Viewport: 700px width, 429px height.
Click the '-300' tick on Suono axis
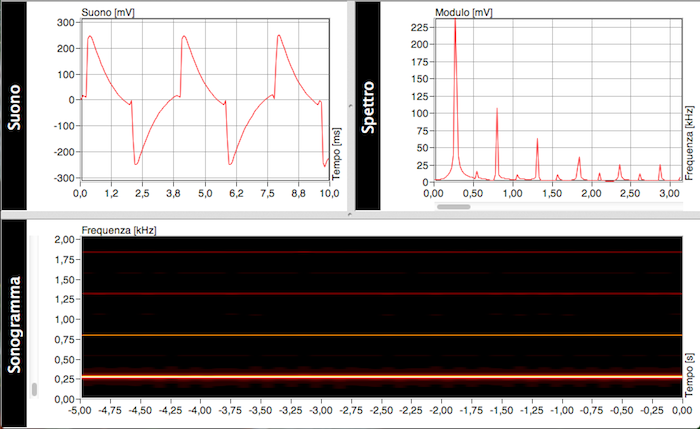pos(64,178)
